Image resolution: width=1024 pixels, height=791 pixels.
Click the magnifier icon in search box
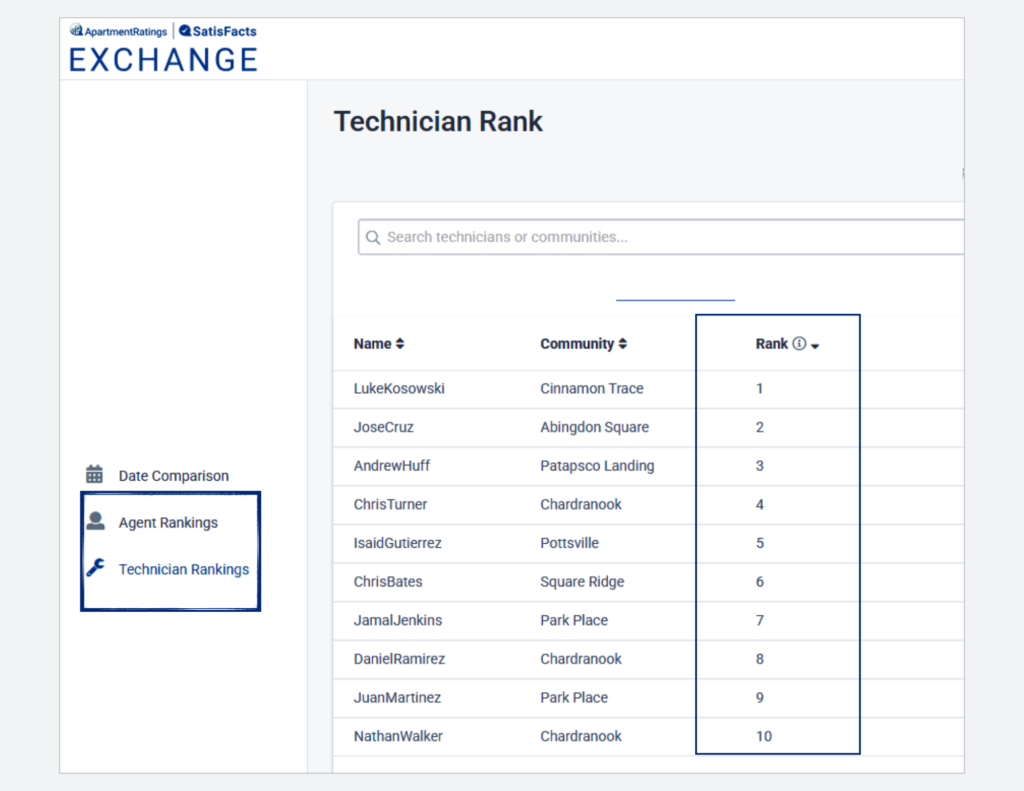click(x=373, y=238)
